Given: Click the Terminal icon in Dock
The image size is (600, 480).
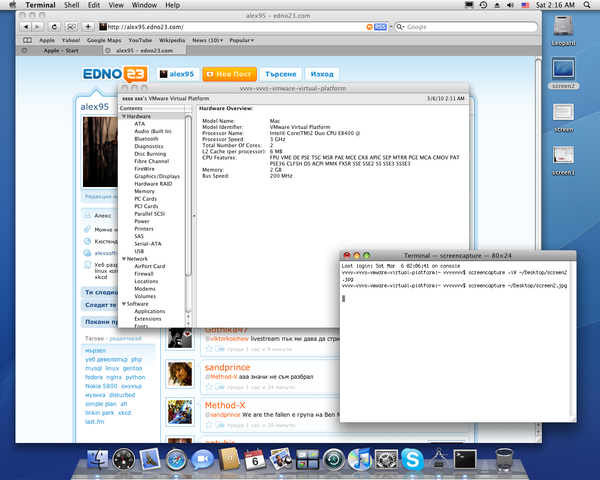Looking at the screenshot, I should (465, 459).
